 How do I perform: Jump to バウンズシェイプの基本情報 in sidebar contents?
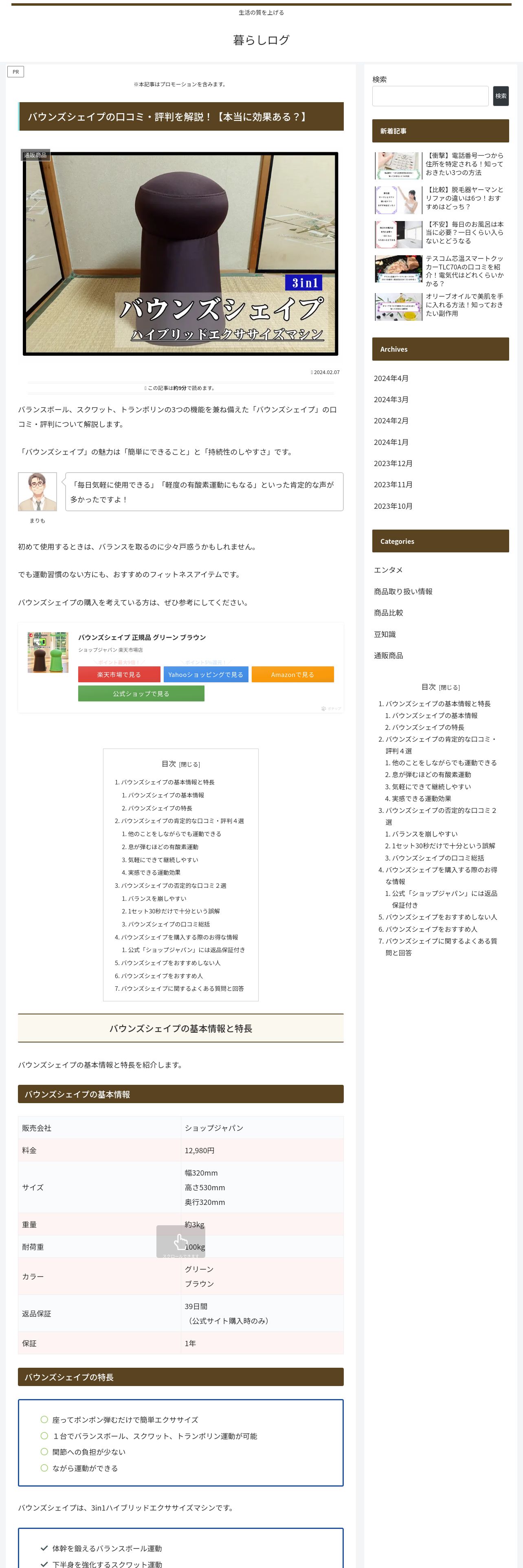435,716
